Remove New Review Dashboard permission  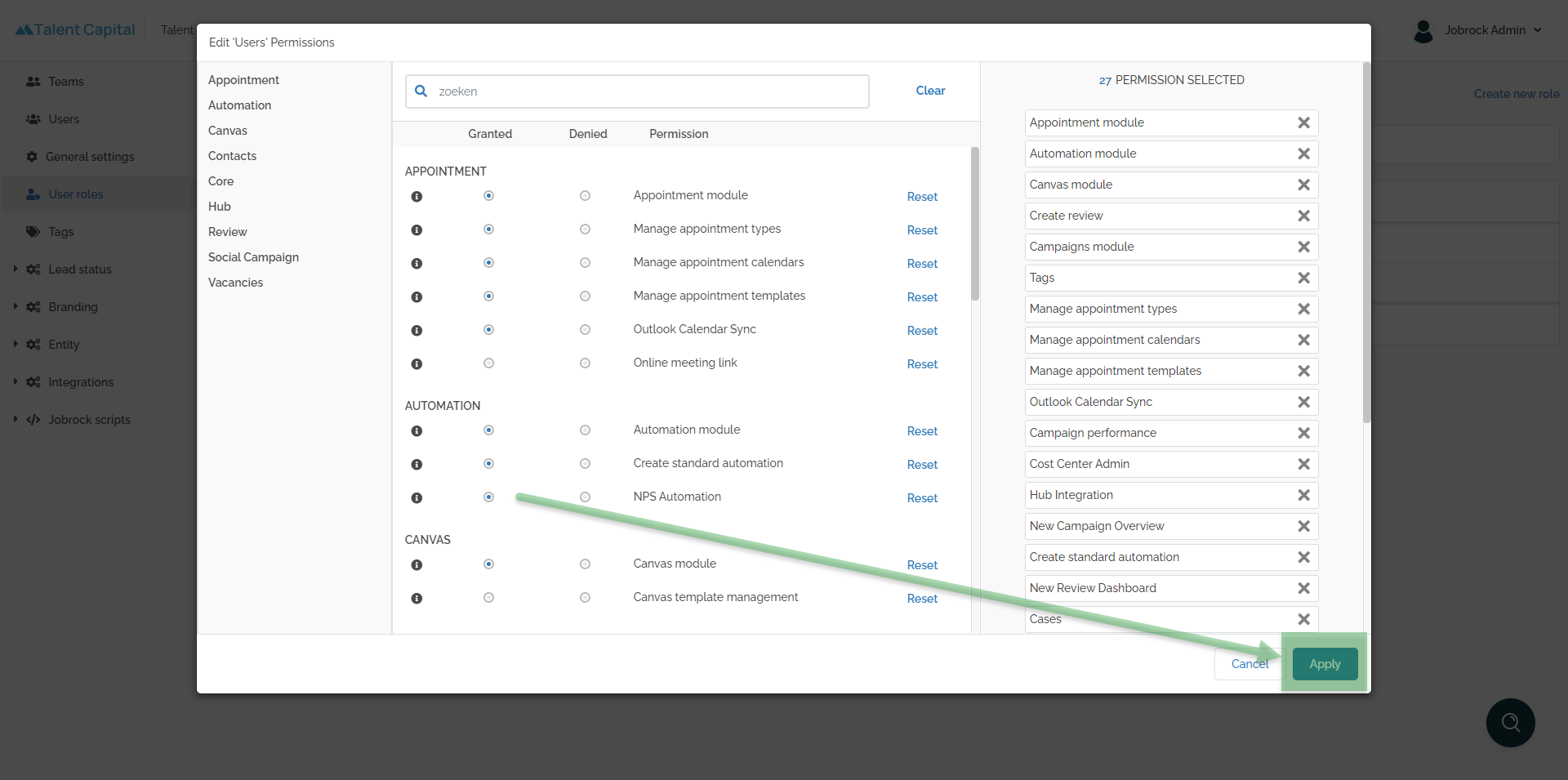[x=1303, y=588]
